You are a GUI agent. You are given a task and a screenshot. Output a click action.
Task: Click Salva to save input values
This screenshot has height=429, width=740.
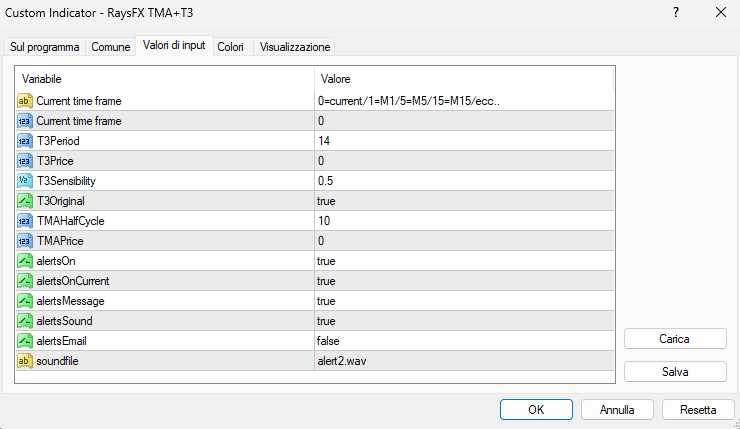(674, 371)
